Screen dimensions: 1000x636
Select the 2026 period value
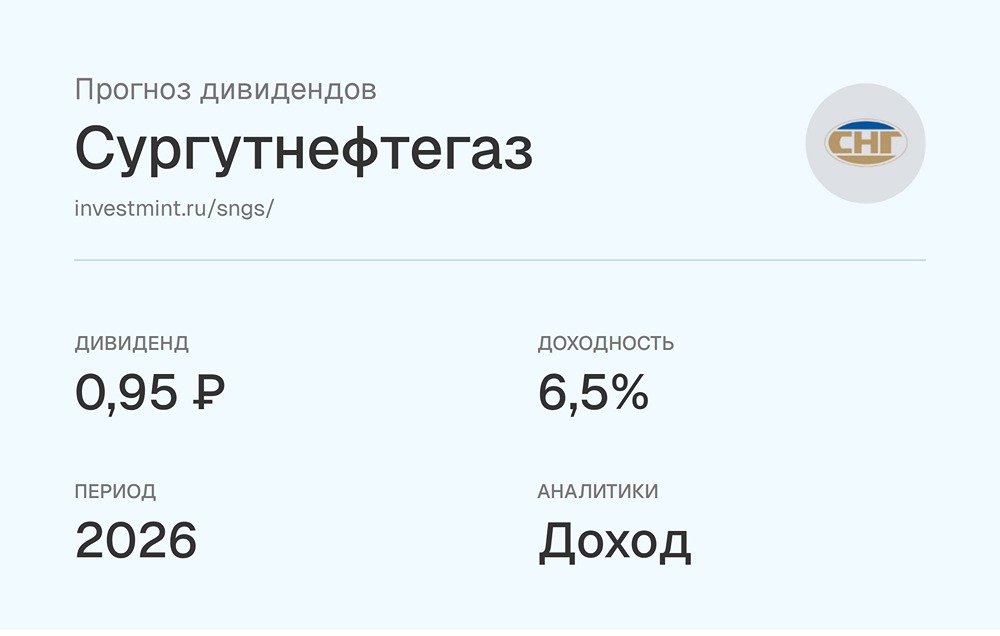[136, 540]
